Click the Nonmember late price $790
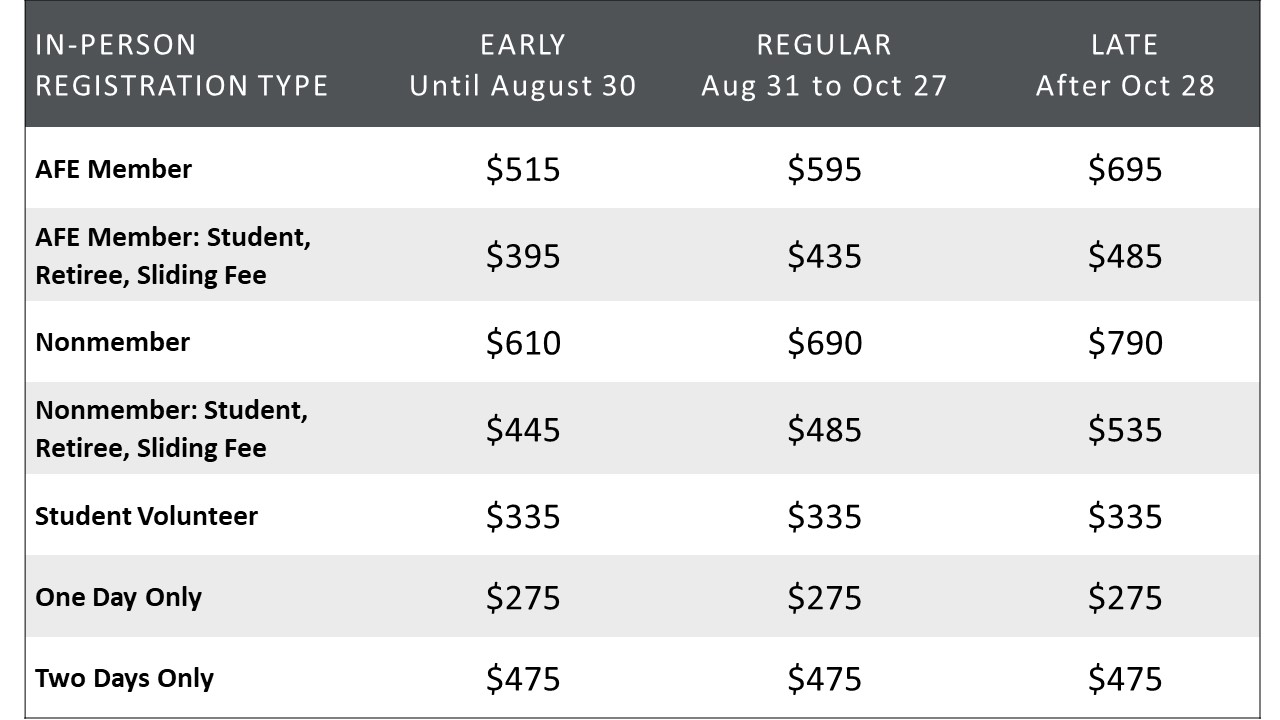1280x720 pixels. pos(1125,343)
